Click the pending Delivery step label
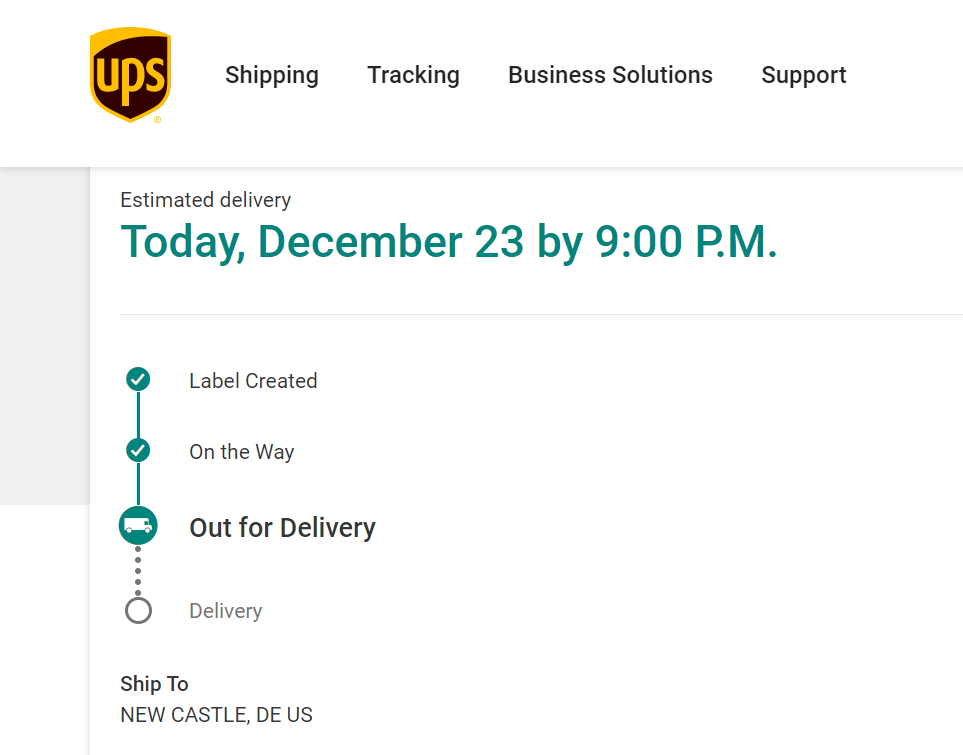 tap(226, 611)
